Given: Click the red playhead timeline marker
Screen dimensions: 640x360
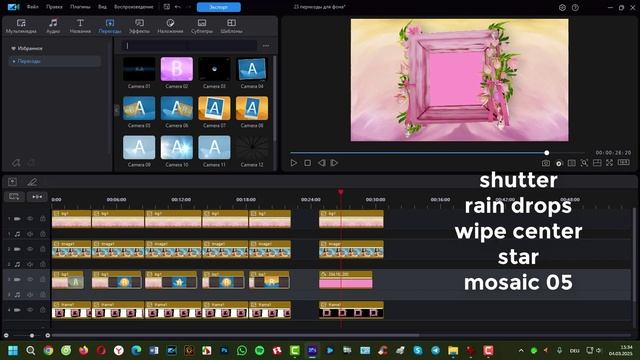Looking at the screenshot, I should pyautogui.click(x=341, y=192).
